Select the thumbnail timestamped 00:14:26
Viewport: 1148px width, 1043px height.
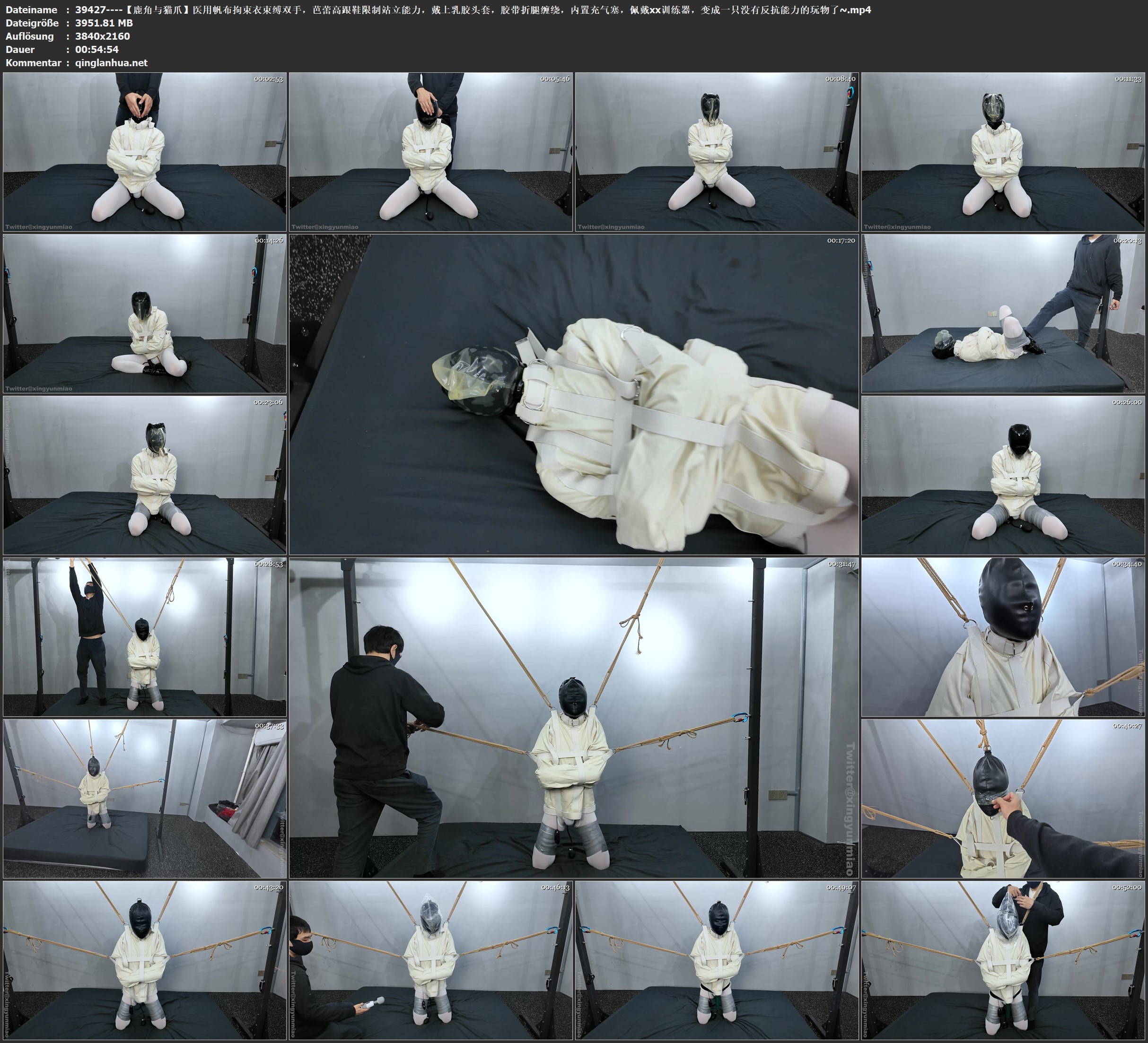point(145,313)
